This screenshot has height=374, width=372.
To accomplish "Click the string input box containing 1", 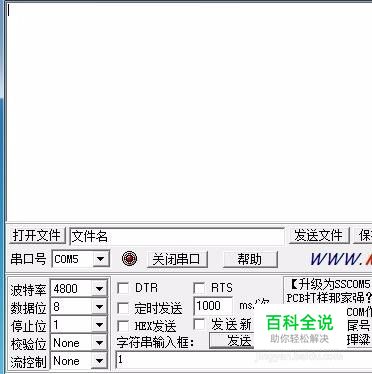I will pos(243,359).
